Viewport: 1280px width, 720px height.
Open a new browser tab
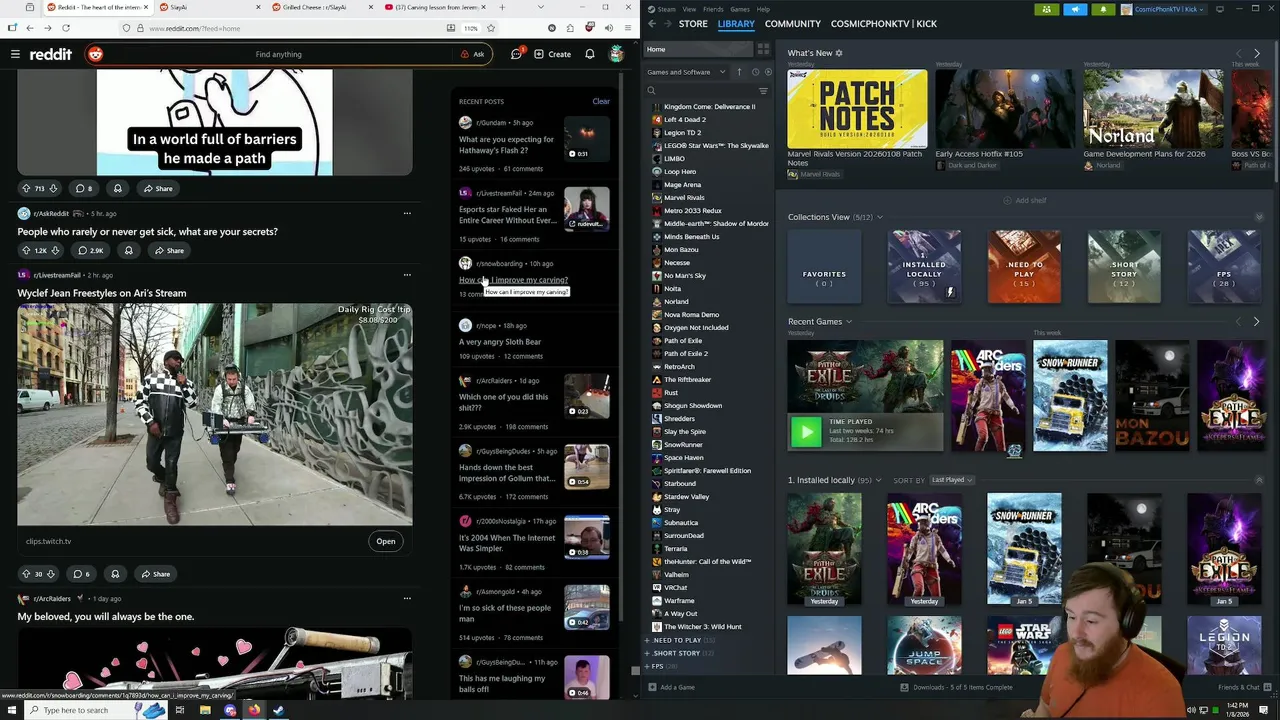502,7
